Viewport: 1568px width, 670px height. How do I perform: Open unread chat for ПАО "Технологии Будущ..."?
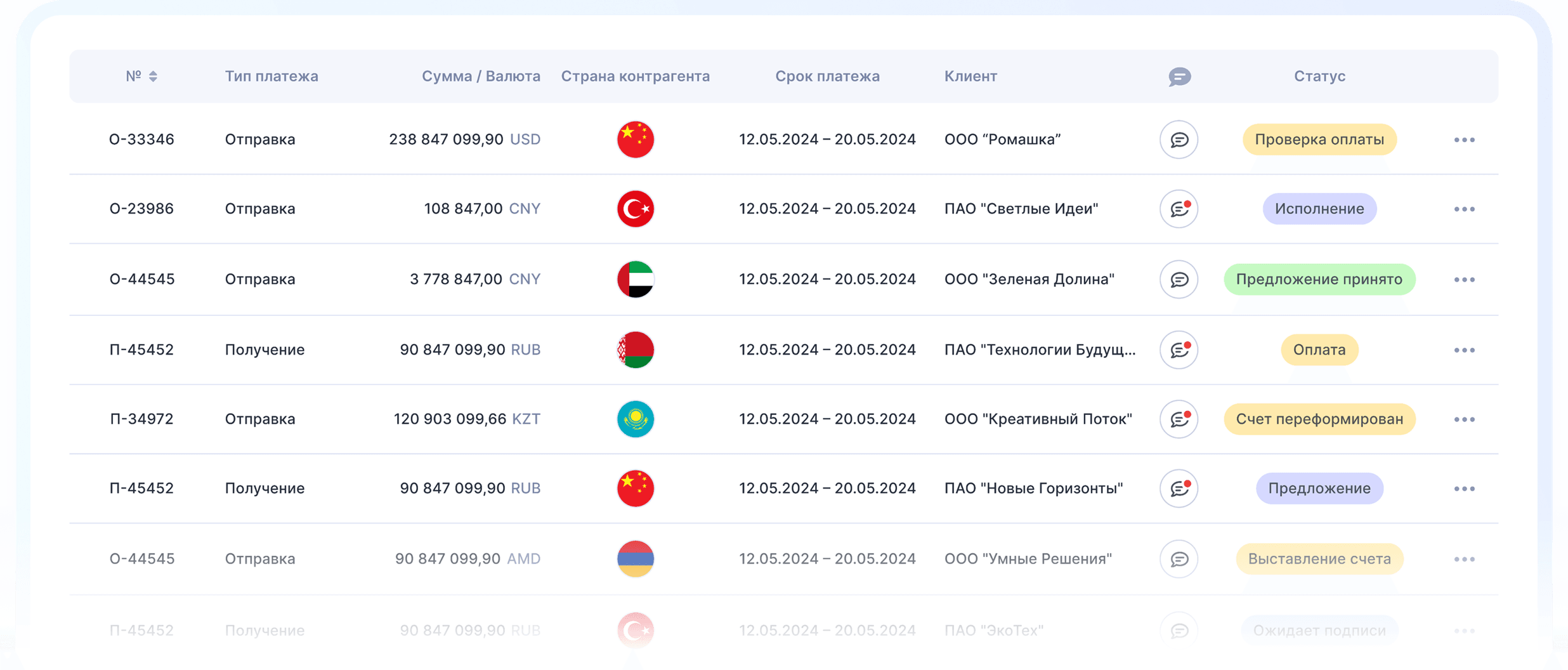click(1179, 350)
